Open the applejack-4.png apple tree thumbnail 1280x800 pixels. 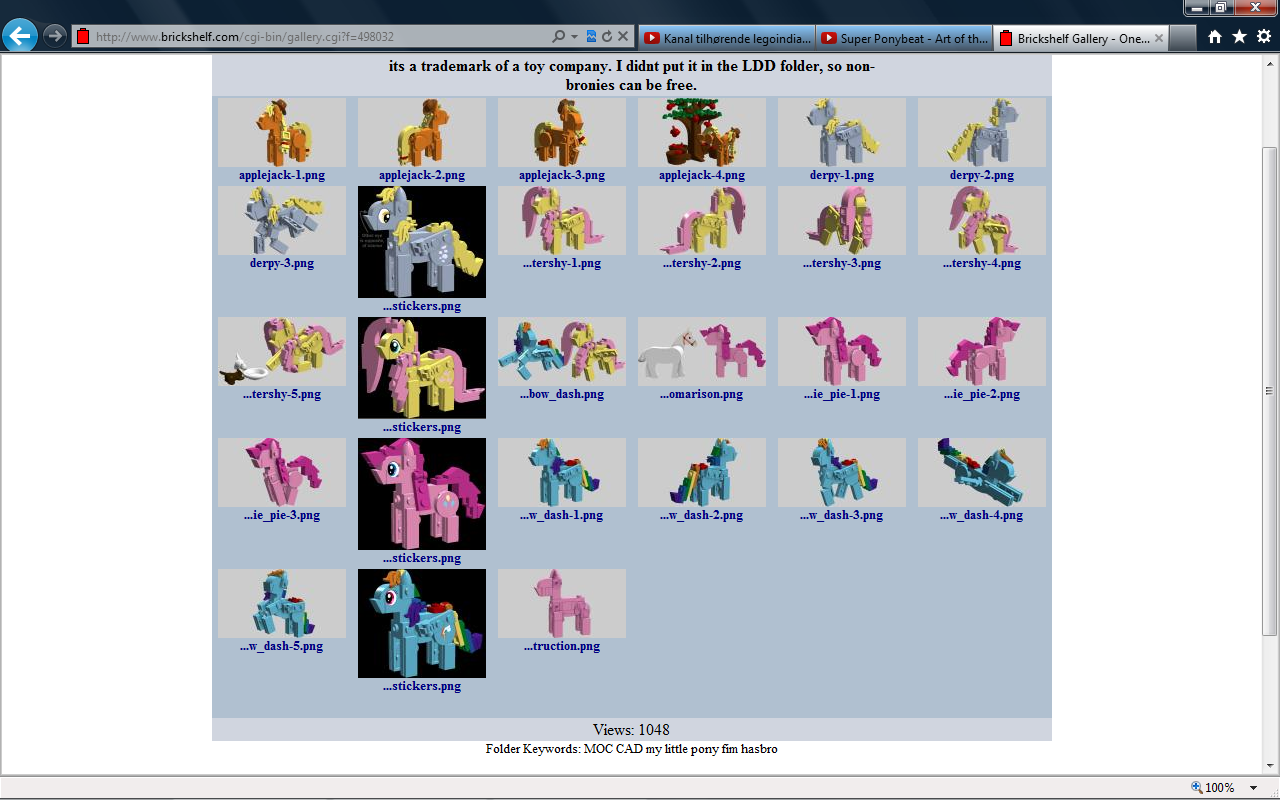pos(702,132)
